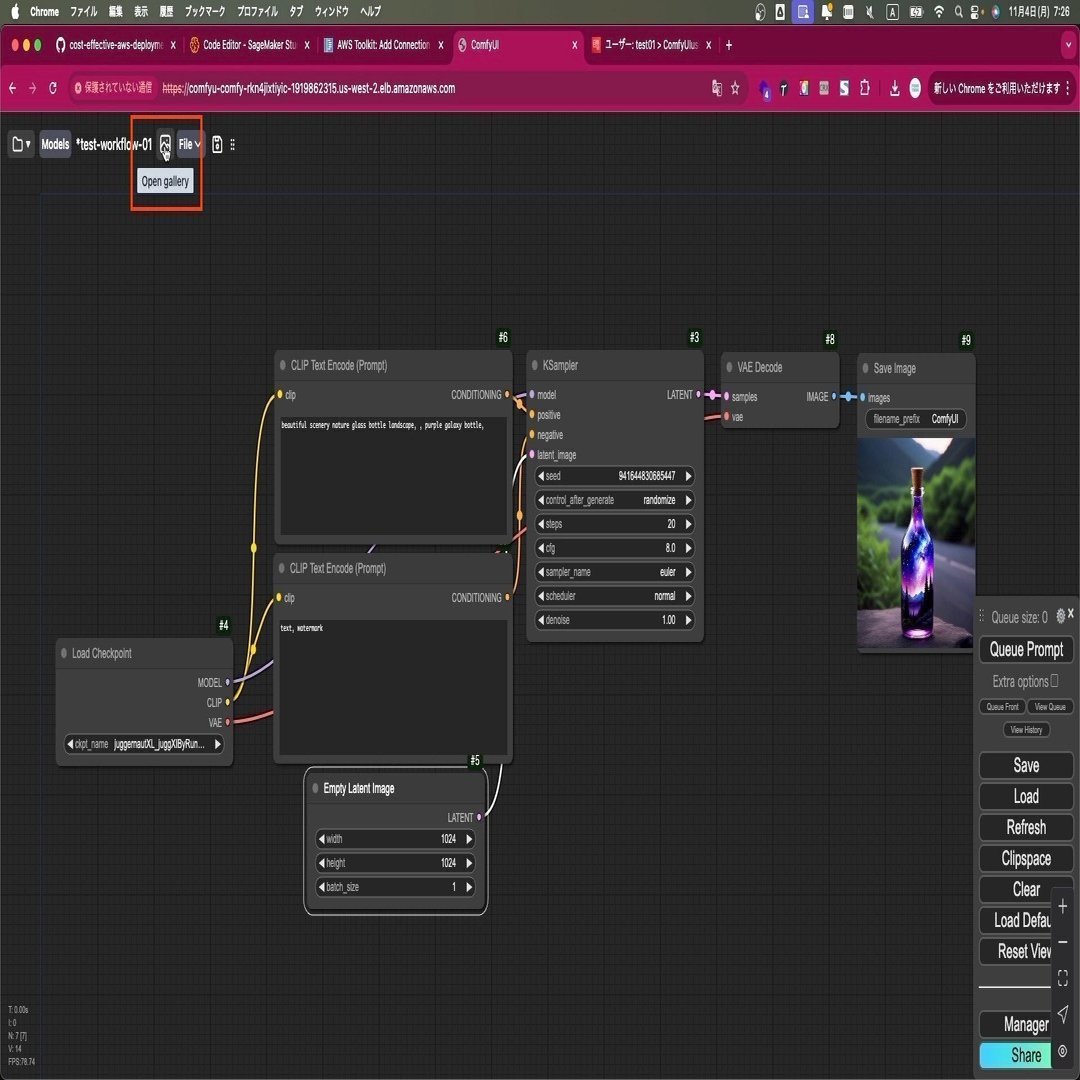1080x1080 pixels.
Task: Switch to AWS Toolkit: Add Connection tab
Action: (383, 45)
